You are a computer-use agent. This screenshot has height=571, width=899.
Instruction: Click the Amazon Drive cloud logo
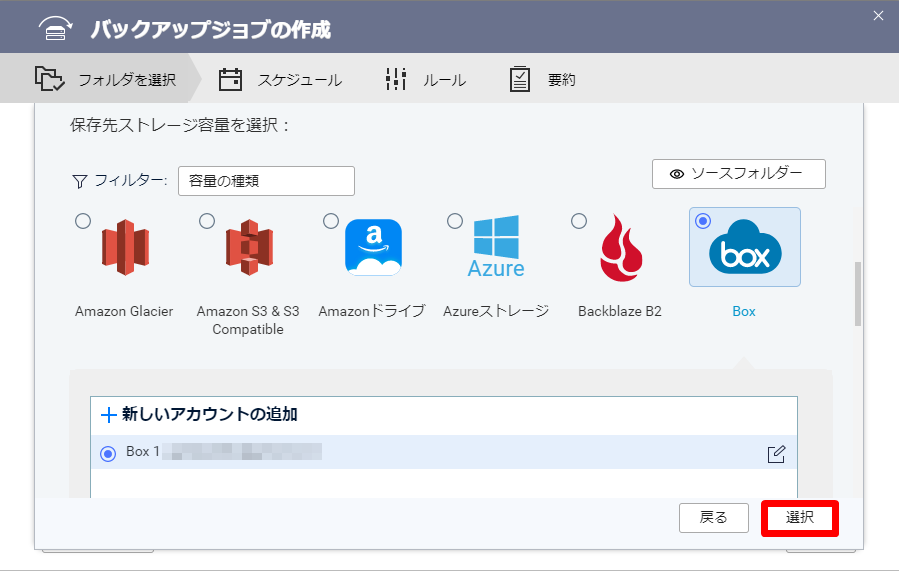tap(373, 248)
